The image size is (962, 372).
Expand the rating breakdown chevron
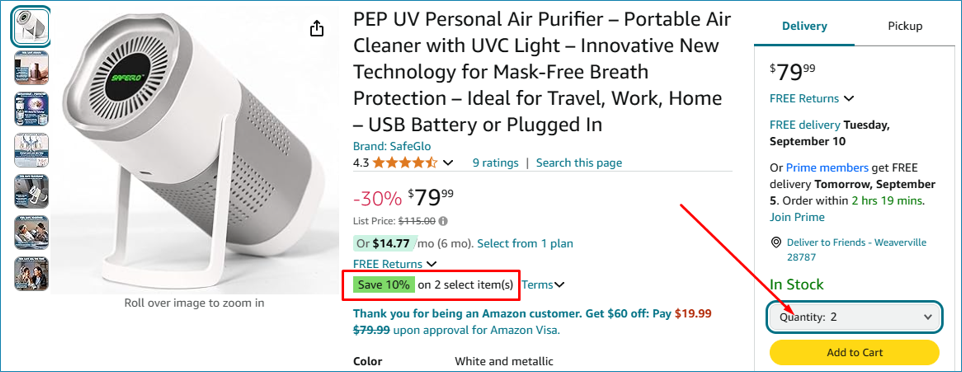(x=448, y=163)
